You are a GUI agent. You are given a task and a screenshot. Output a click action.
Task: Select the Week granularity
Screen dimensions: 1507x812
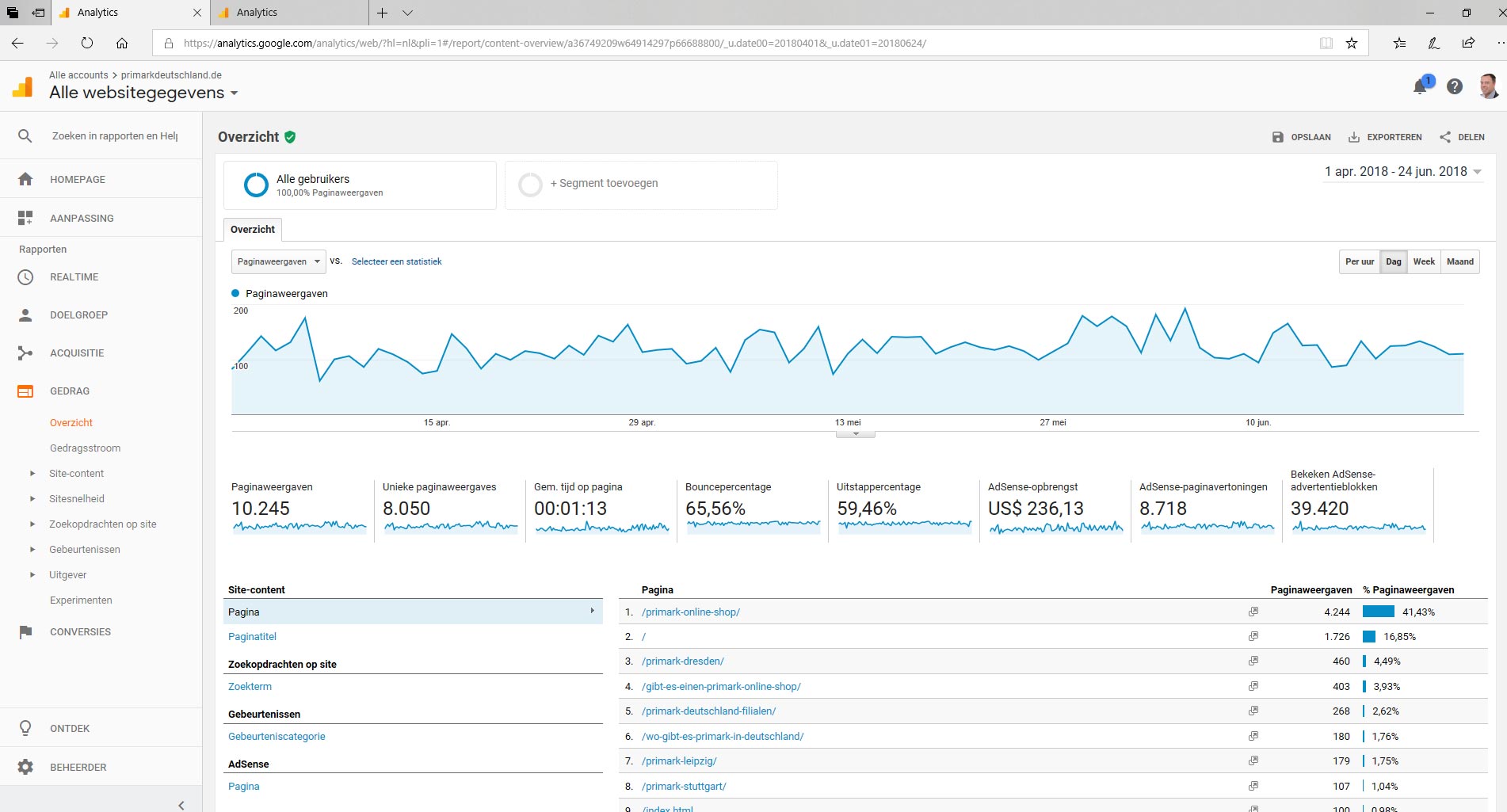pyautogui.click(x=1424, y=261)
